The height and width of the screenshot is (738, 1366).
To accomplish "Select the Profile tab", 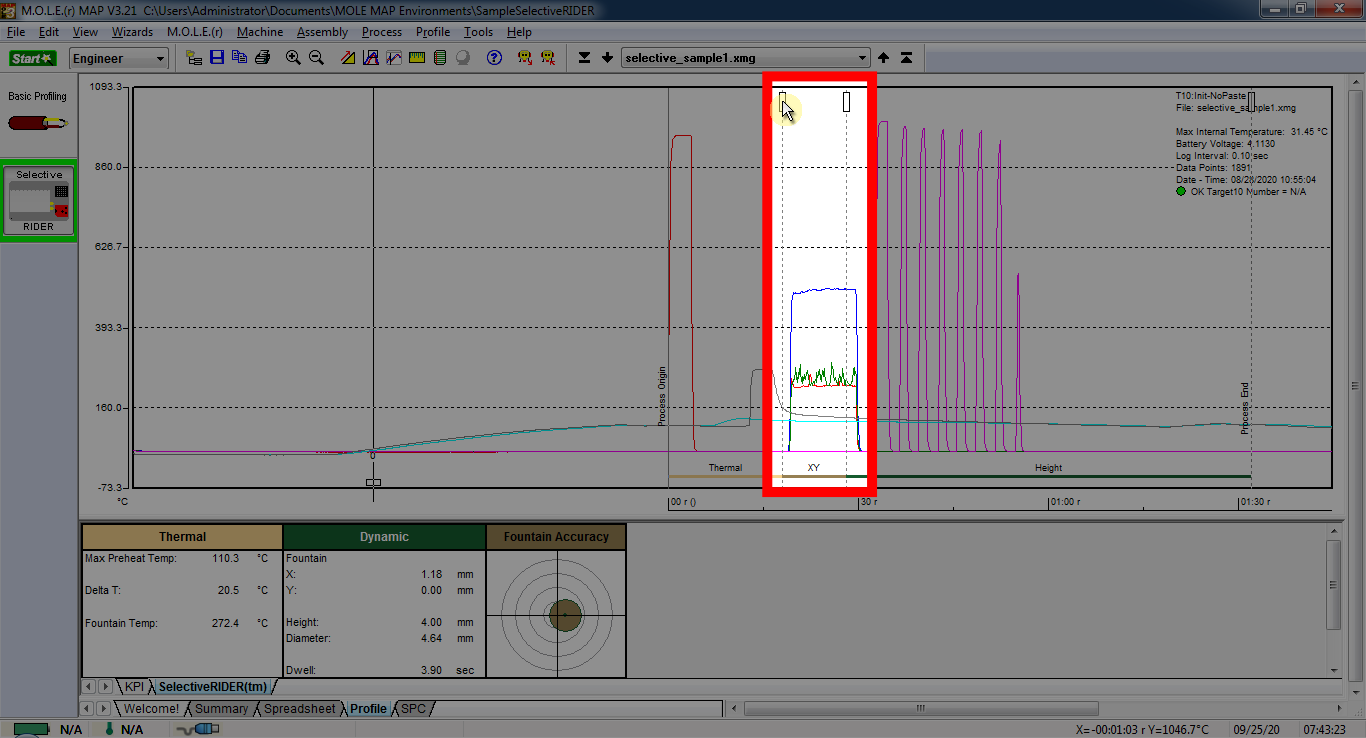I will click(x=368, y=708).
